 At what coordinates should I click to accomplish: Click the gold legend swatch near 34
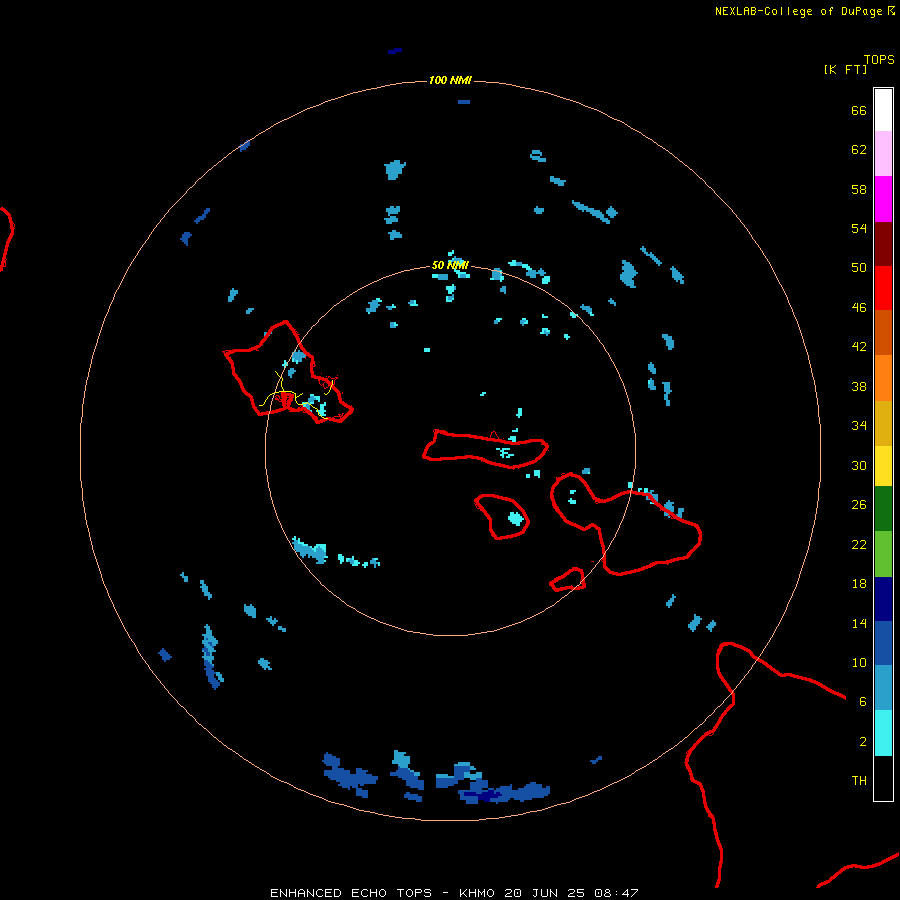tap(883, 423)
